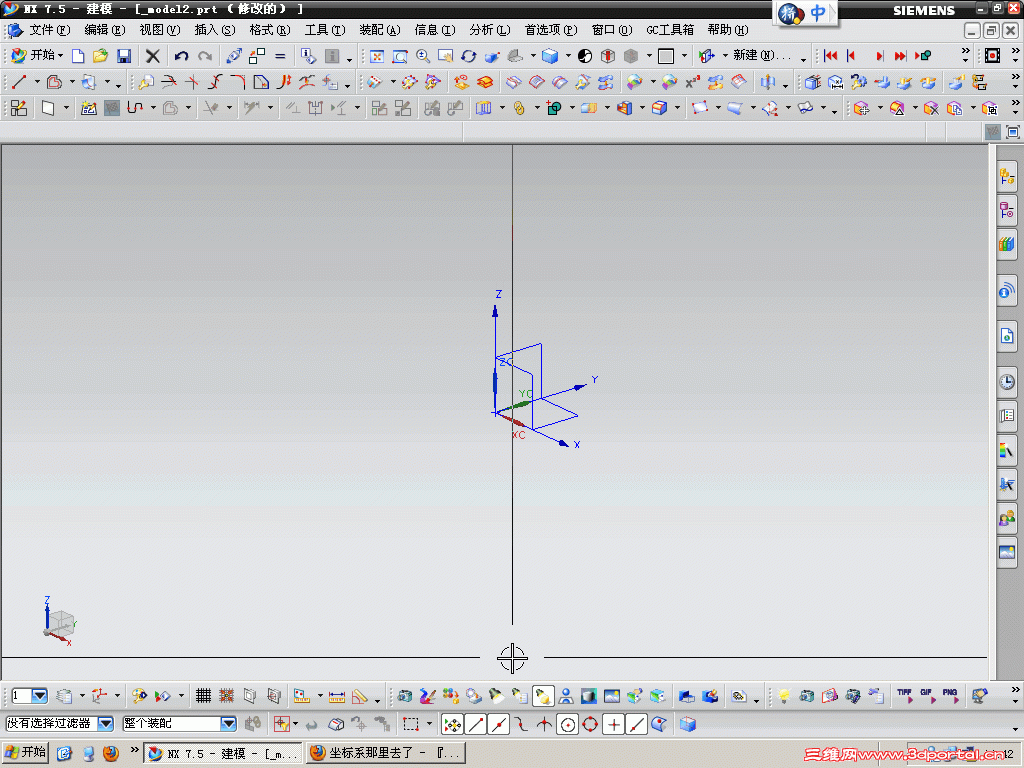
Task: Open the Roles sidebar tab
Action: [1006, 519]
